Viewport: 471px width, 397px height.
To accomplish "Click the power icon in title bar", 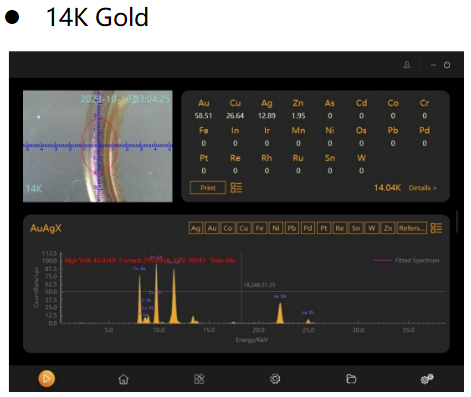I will click(x=447, y=65).
